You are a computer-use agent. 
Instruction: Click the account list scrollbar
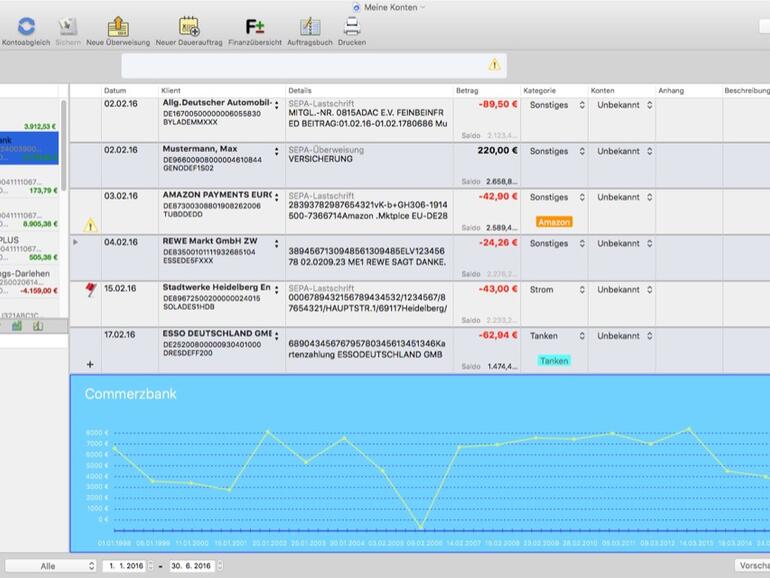[x=63, y=147]
